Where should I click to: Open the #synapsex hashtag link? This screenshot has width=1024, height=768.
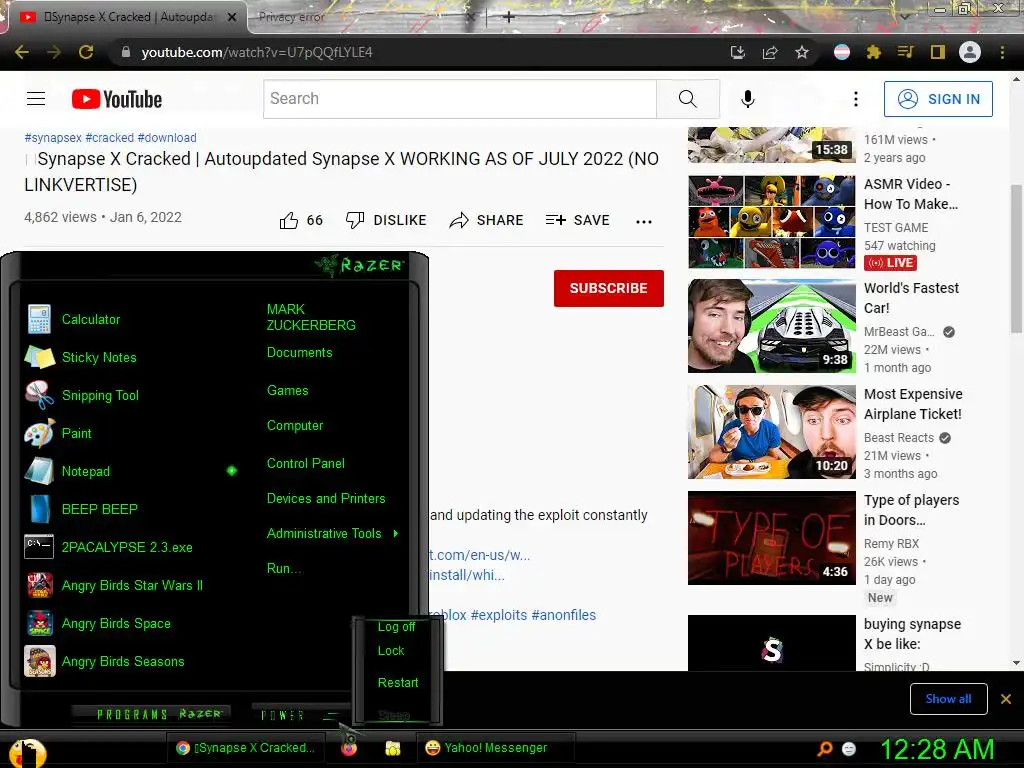point(53,138)
